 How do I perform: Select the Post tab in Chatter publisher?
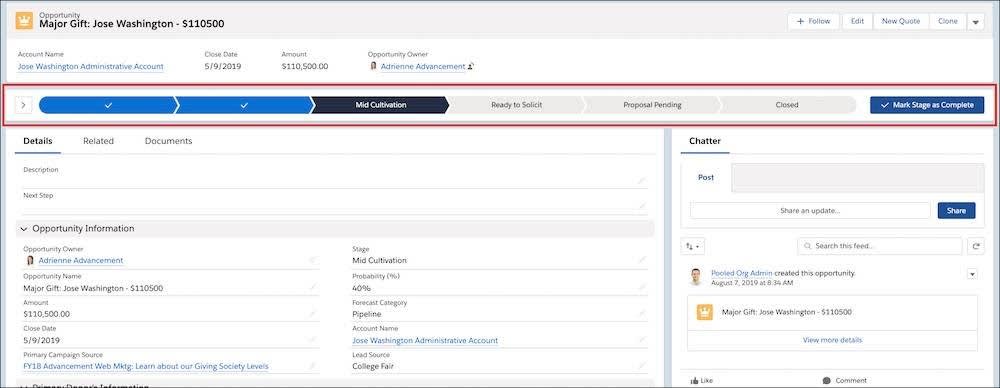(706, 177)
